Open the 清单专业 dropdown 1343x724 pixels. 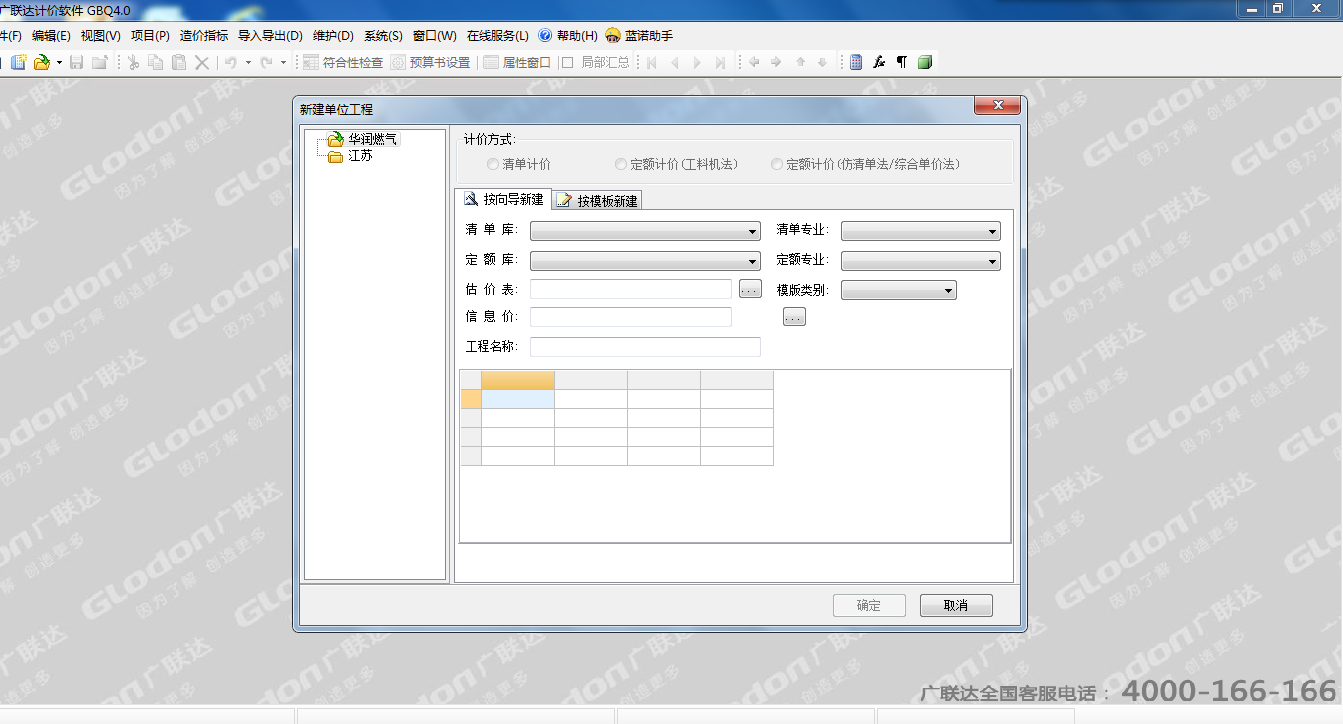[921, 232]
